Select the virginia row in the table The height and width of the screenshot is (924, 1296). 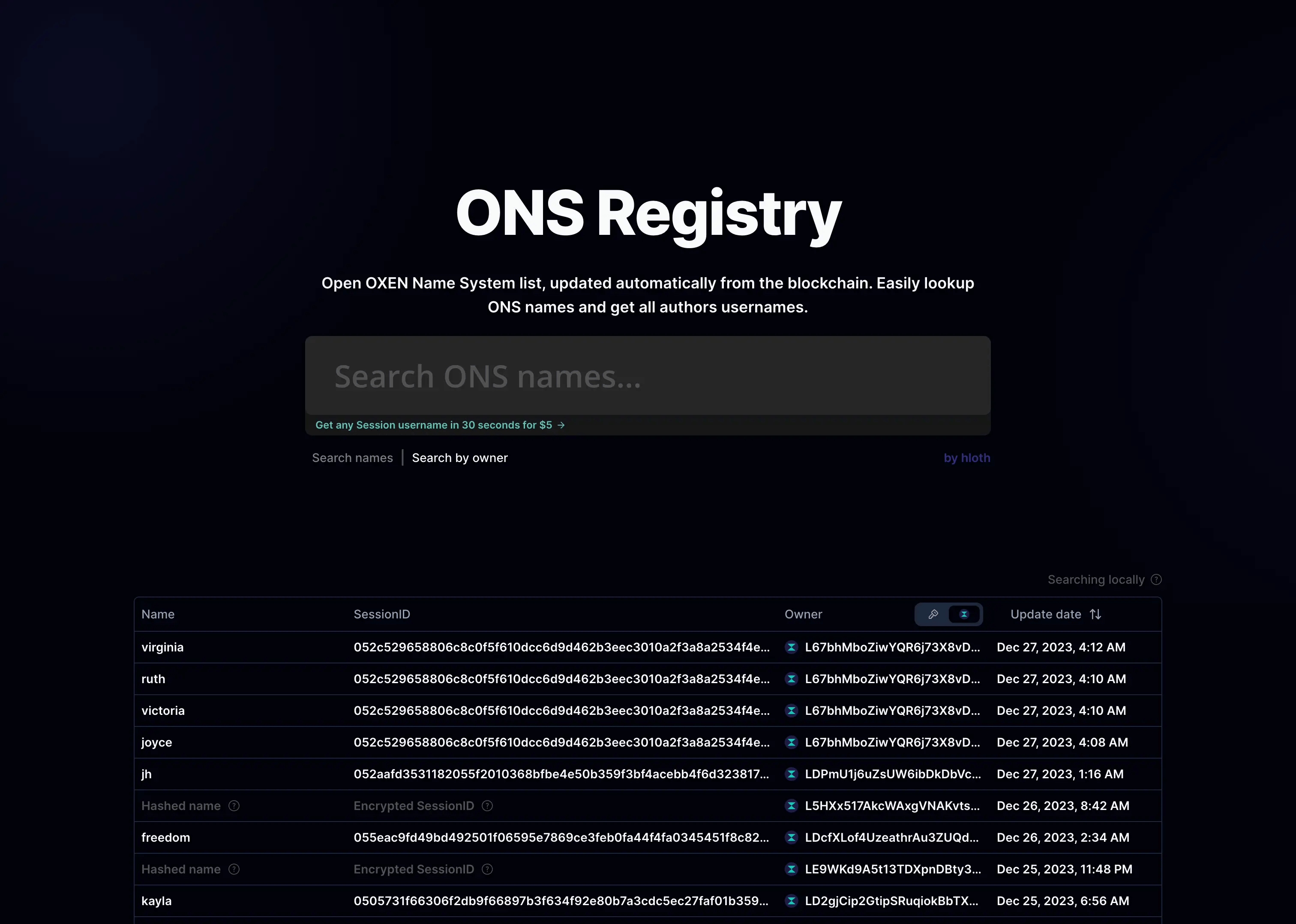tap(162, 647)
